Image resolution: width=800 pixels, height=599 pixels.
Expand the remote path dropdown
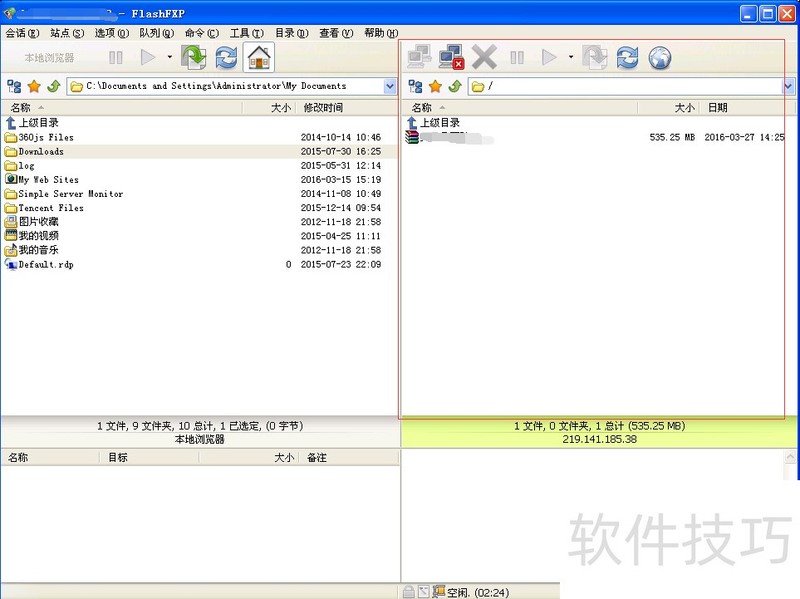(x=788, y=87)
